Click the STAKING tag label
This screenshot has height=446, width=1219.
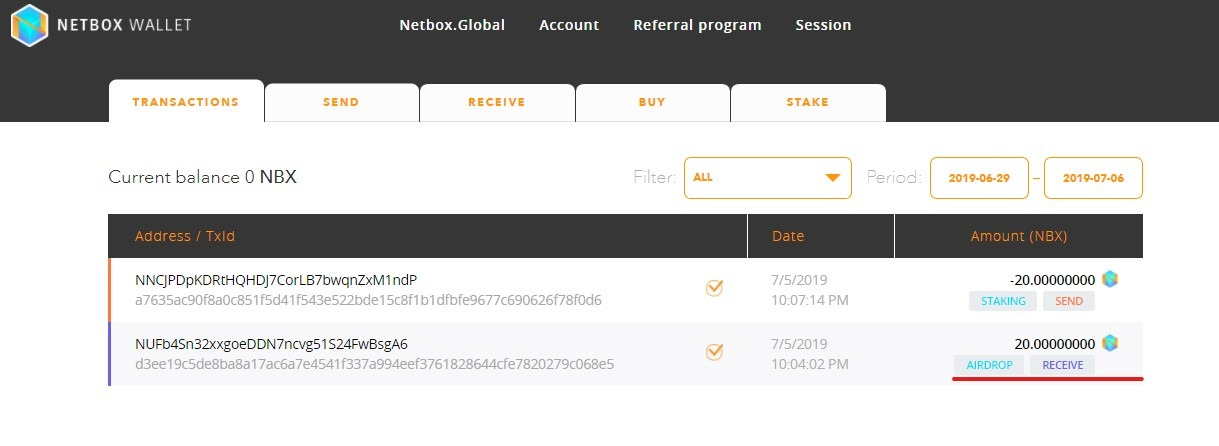(x=1002, y=301)
